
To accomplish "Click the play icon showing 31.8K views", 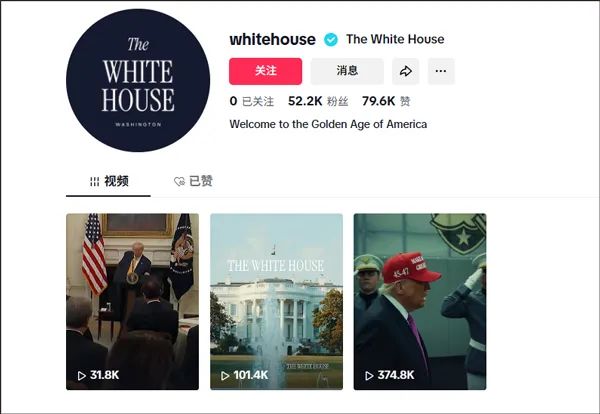I will point(82,376).
